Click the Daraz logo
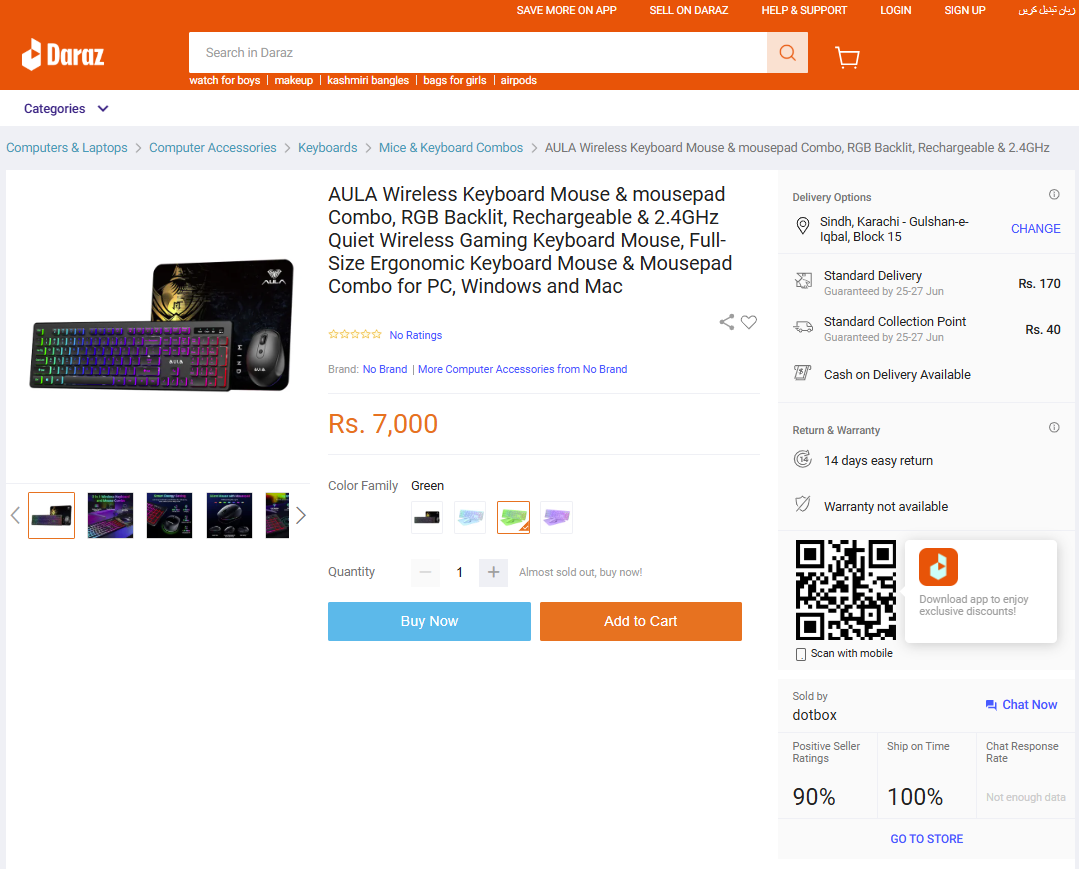The image size is (1079, 869). click(63, 54)
